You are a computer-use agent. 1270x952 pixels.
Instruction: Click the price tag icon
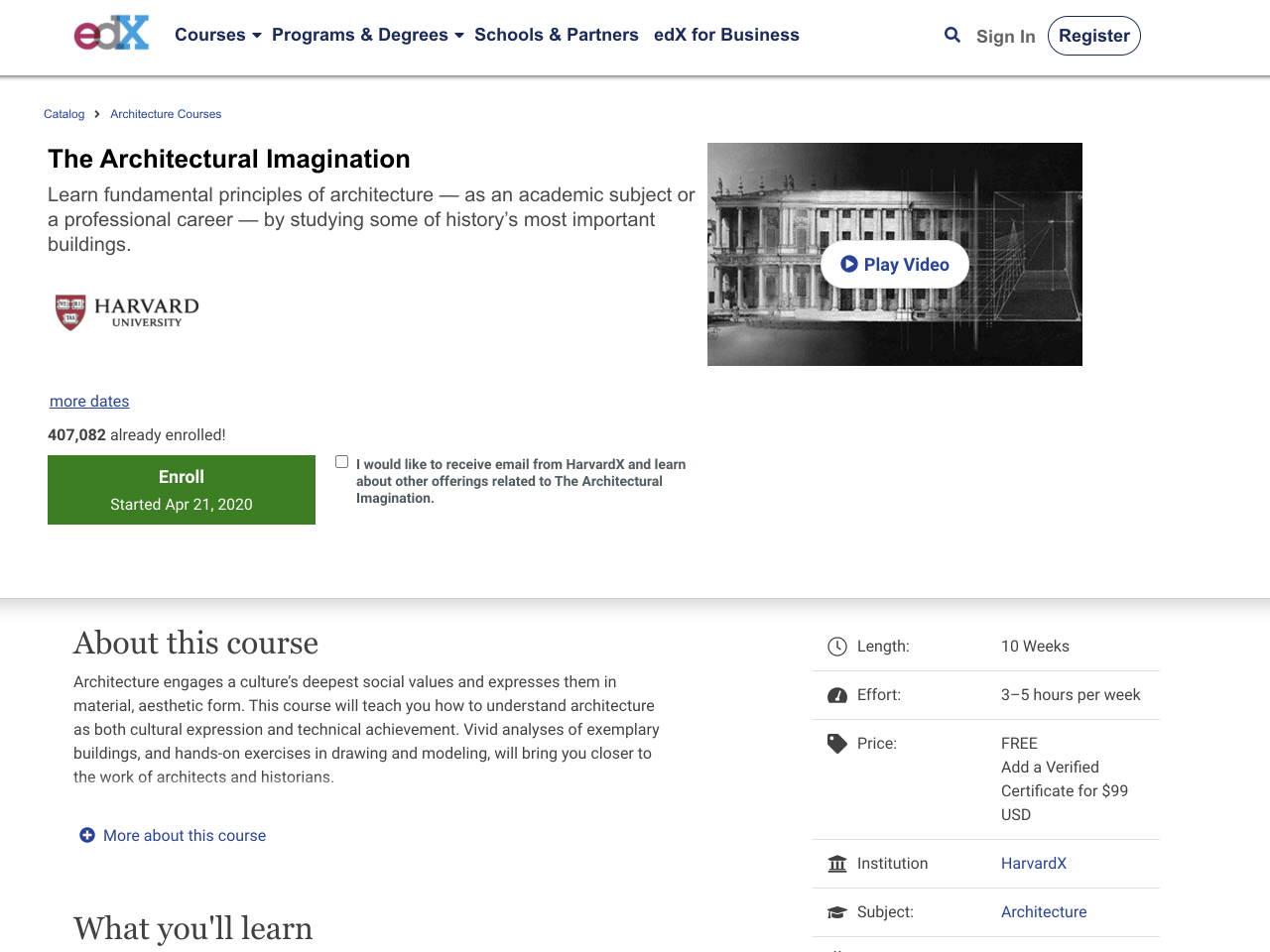point(837,744)
